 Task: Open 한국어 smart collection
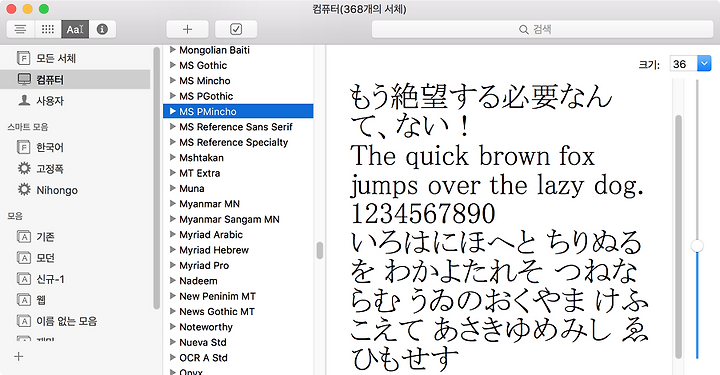[75, 147]
